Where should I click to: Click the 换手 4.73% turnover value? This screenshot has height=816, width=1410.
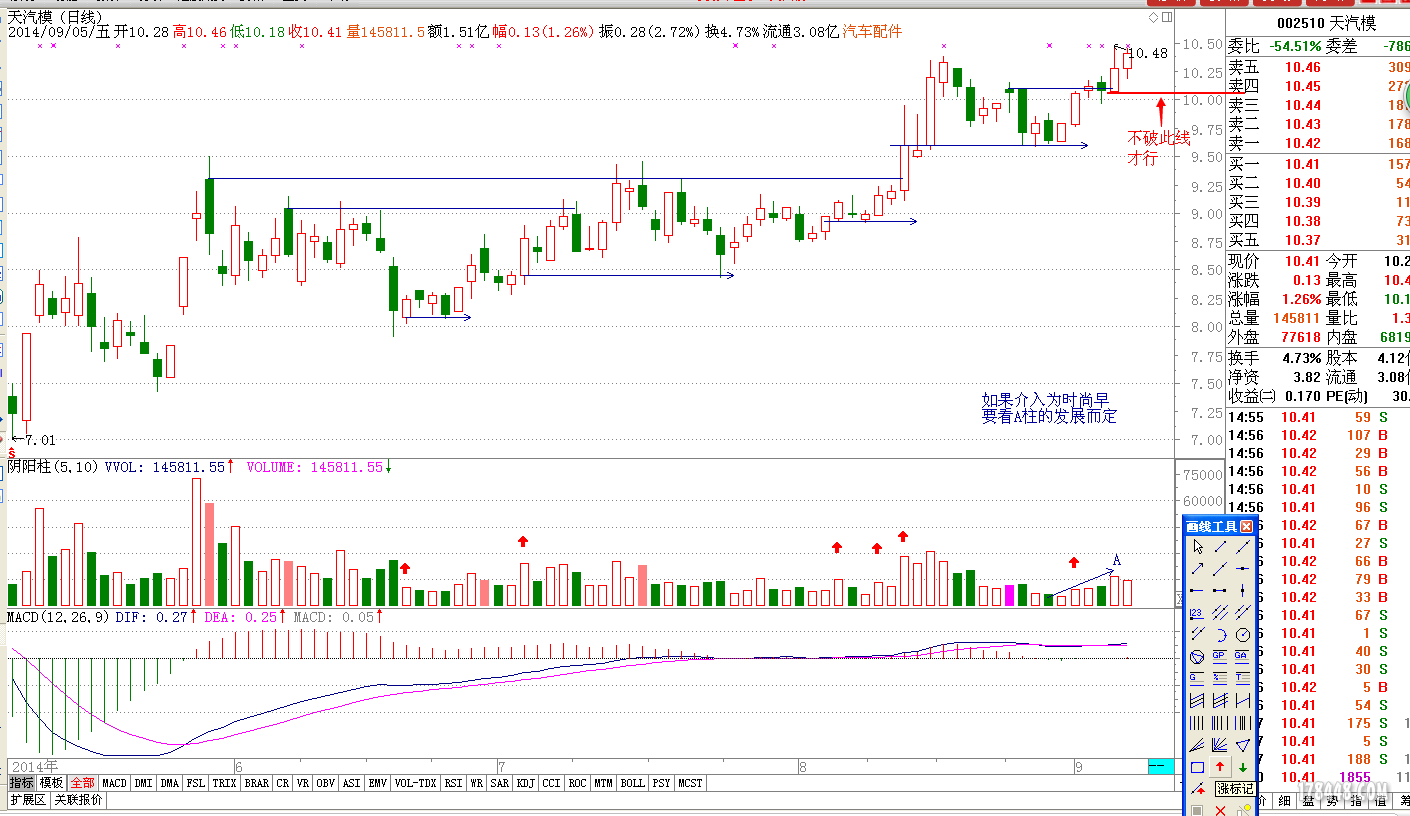[x=1301, y=358]
